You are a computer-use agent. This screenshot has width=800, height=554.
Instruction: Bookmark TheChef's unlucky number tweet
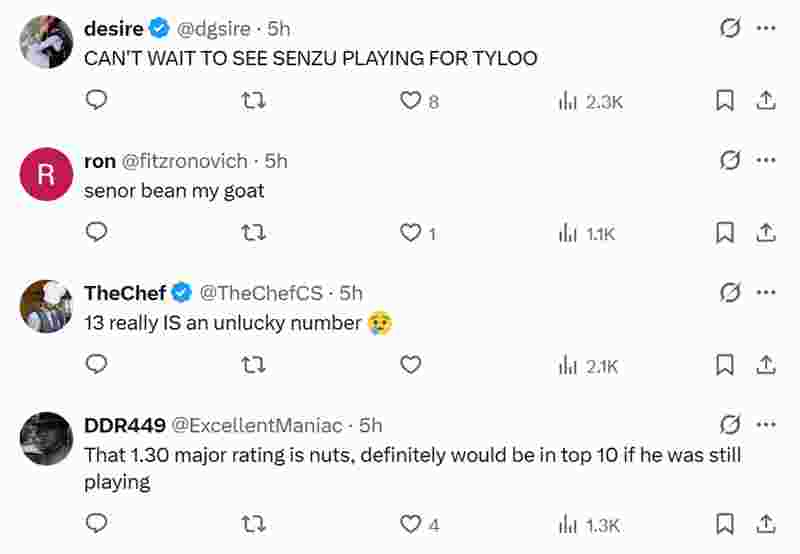(726, 366)
